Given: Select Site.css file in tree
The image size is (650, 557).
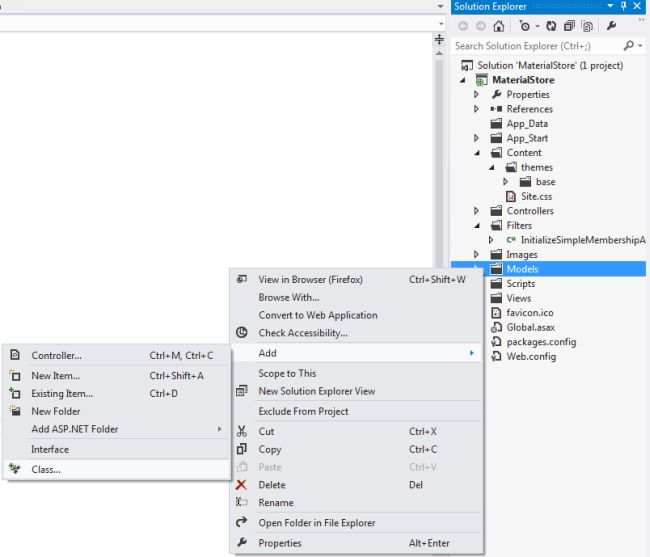Looking at the screenshot, I should tap(536, 196).
